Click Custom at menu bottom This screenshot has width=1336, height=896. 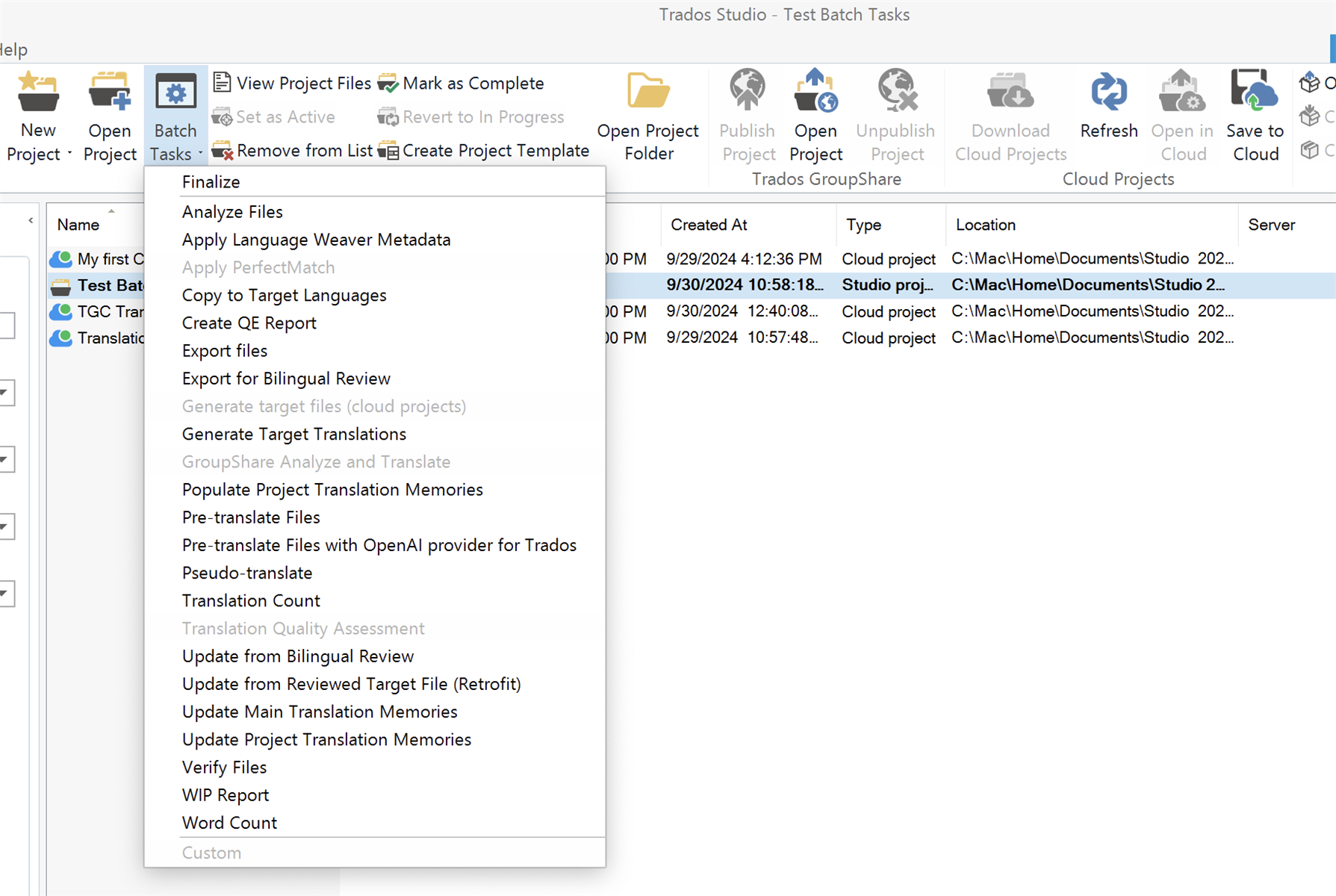pos(211,853)
